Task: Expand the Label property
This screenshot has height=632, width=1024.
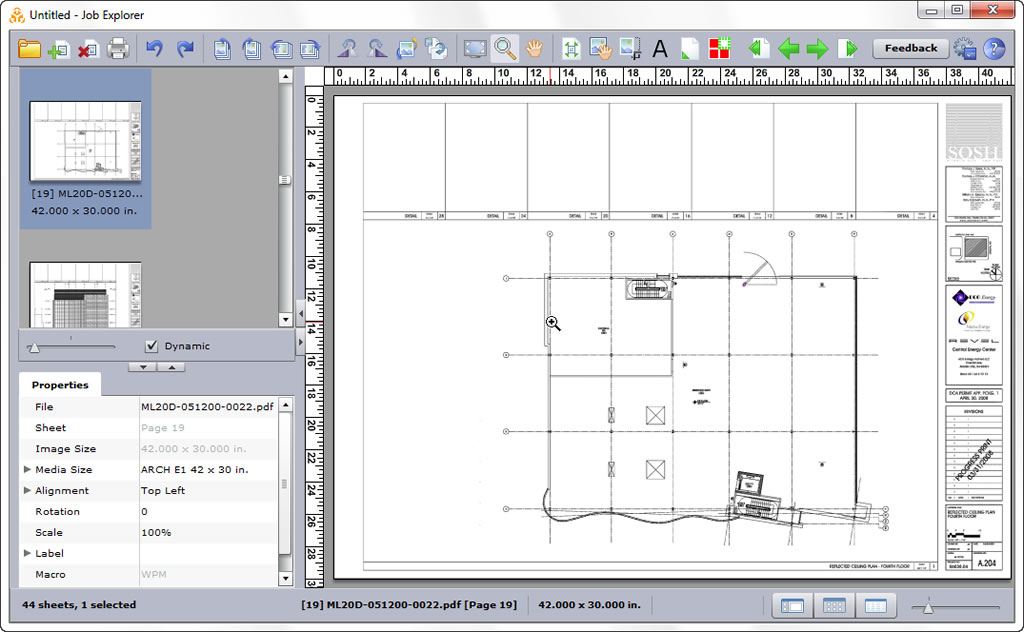Action: (x=27, y=553)
